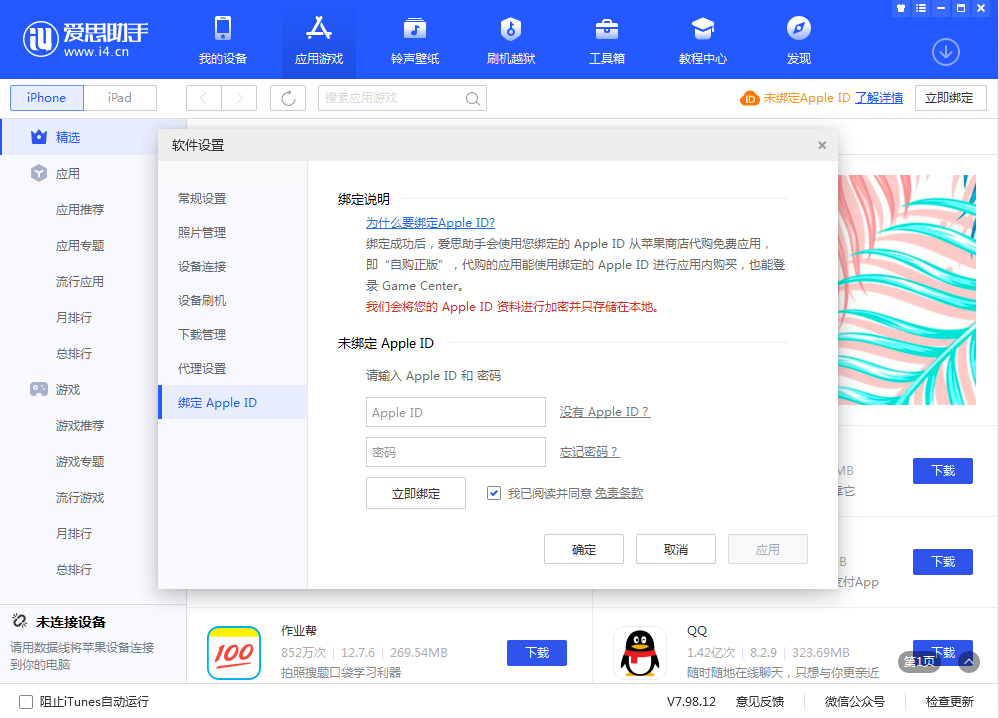The height and width of the screenshot is (718, 999).
Task: Open 教程中心 tutorial center
Action: [x=703, y=39]
